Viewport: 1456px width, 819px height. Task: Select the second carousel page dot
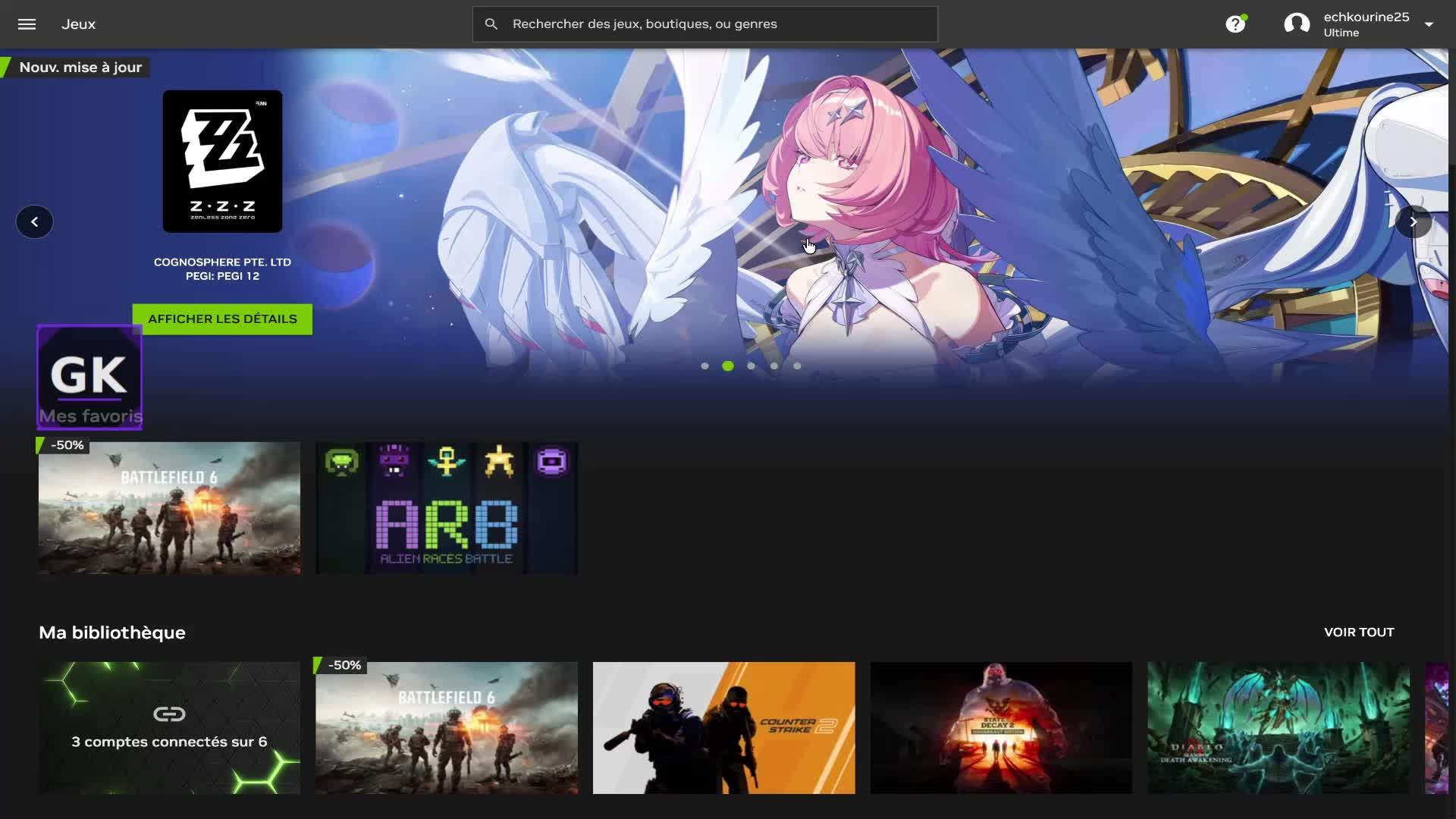click(x=728, y=366)
